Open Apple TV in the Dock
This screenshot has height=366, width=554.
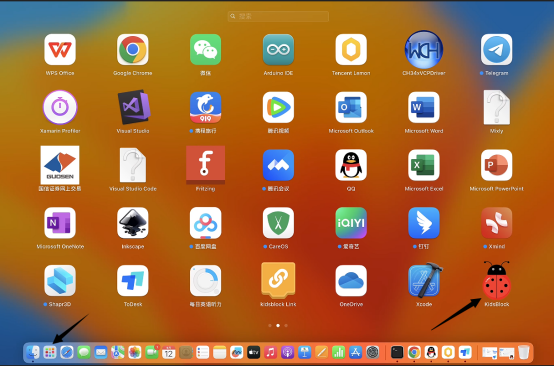tap(254, 352)
